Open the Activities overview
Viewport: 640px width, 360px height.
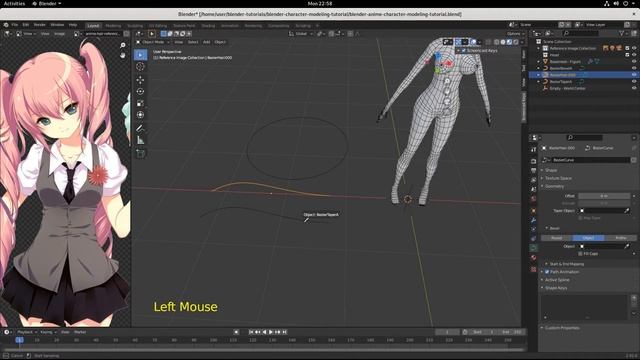[x=14, y=3]
